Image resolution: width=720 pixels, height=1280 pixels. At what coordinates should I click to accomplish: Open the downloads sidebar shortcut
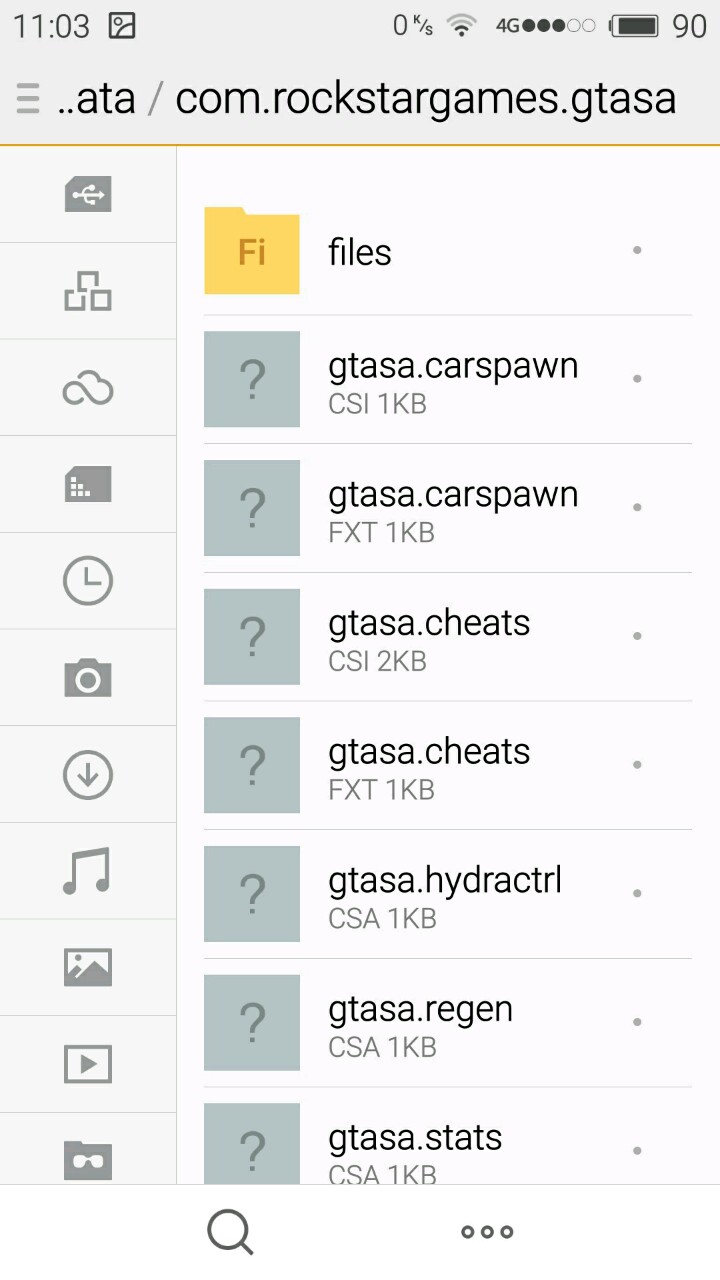click(x=88, y=775)
